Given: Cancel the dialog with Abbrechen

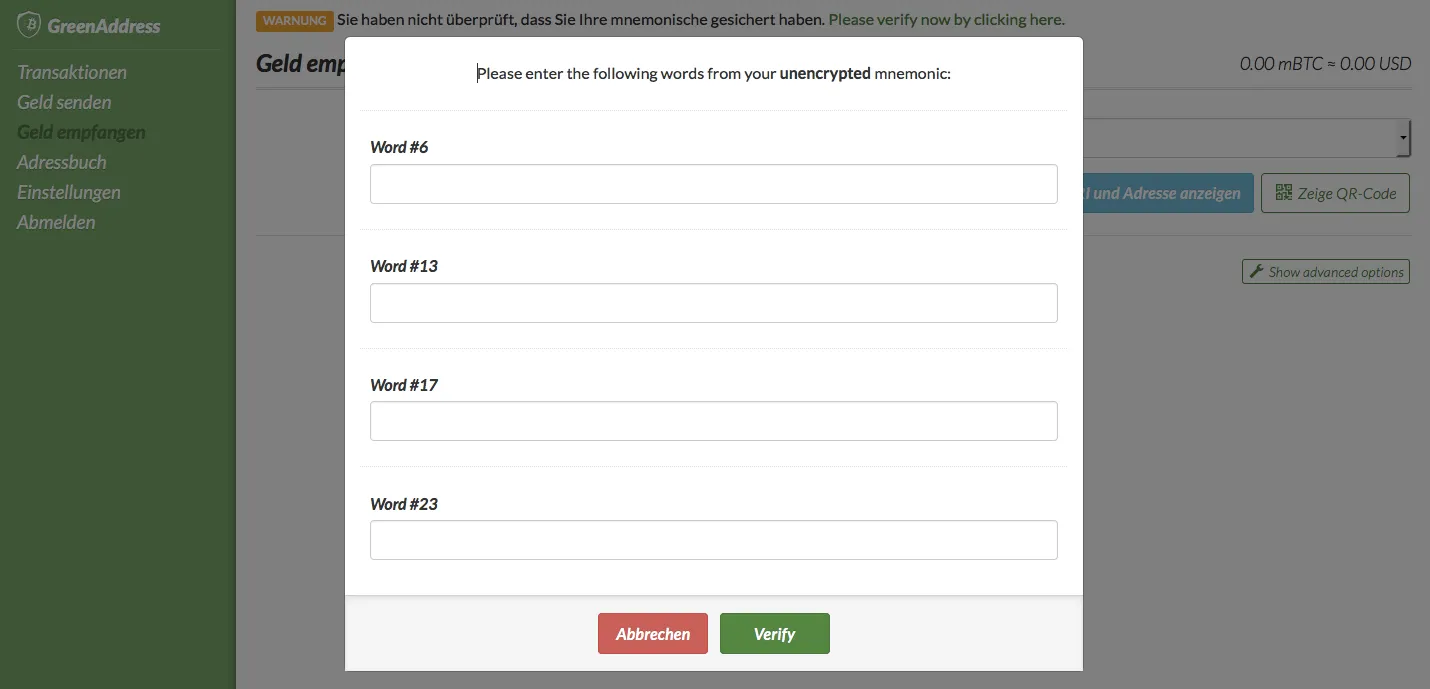Looking at the screenshot, I should (653, 634).
